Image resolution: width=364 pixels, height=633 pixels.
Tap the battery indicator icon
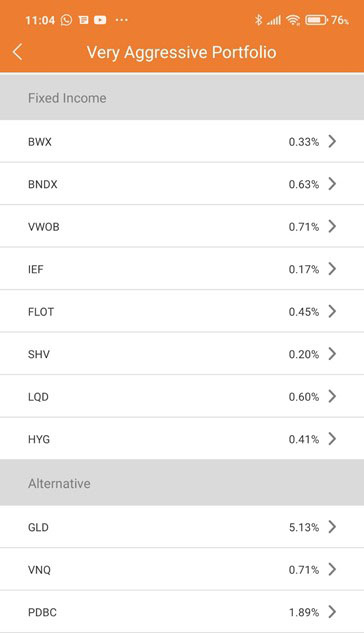coord(316,20)
